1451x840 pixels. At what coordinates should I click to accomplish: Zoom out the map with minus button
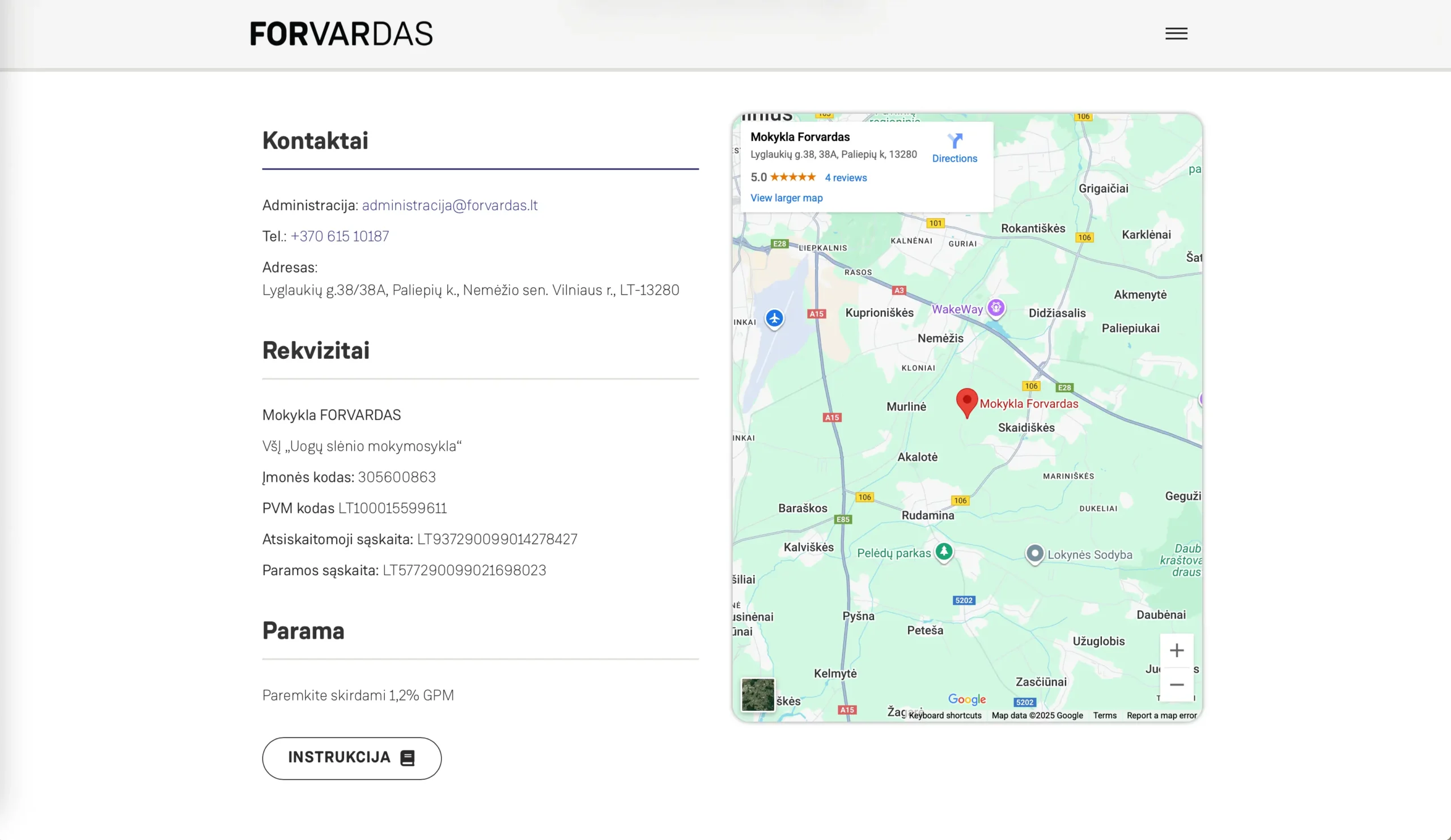coord(1176,685)
